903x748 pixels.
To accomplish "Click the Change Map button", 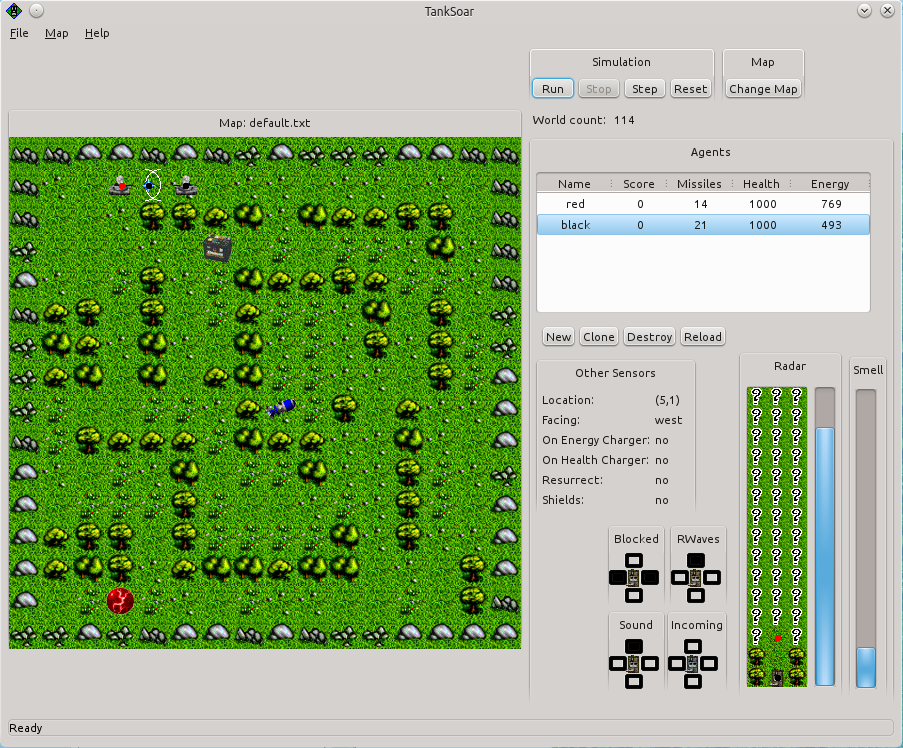I will [763, 89].
